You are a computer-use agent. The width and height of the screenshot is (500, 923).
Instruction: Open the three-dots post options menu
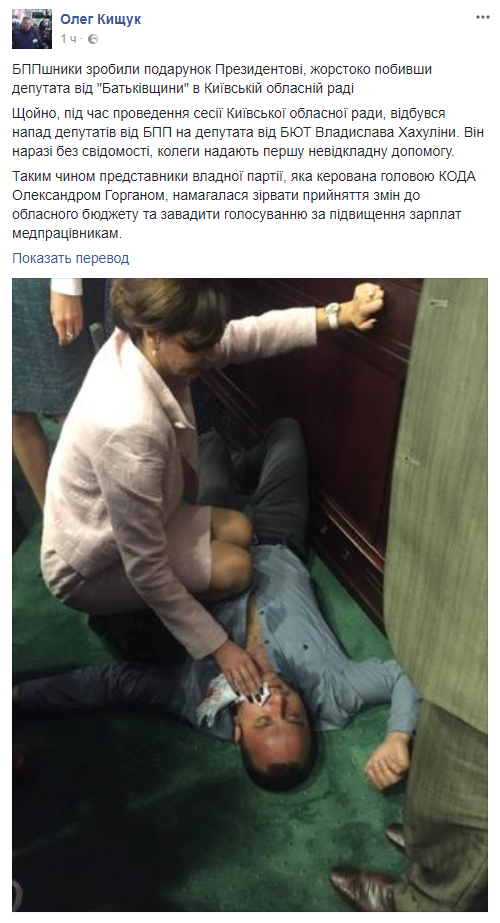point(482,18)
